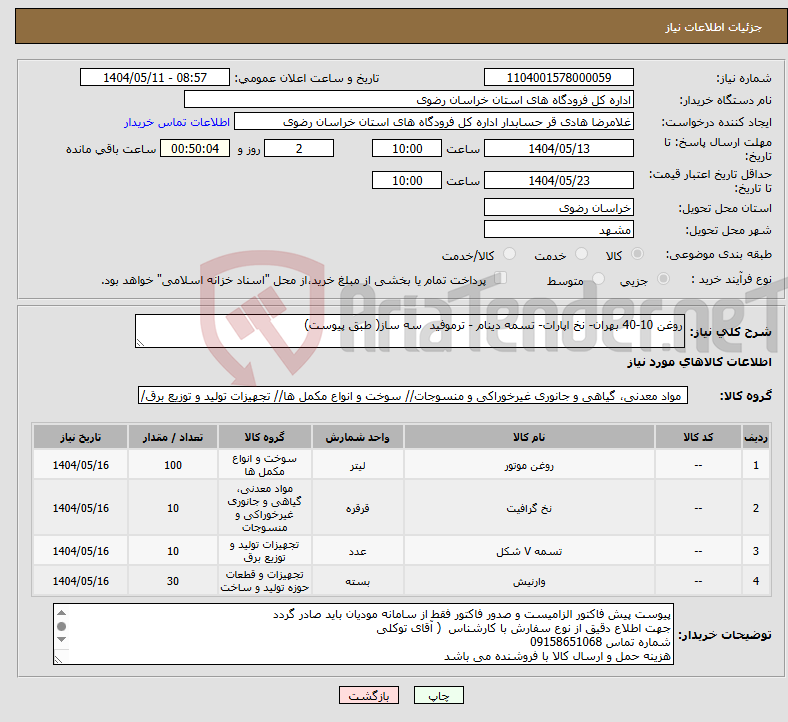This screenshot has height=722, width=788.
Task: Select the متوسط purchase type radio
Action: pos(599,279)
